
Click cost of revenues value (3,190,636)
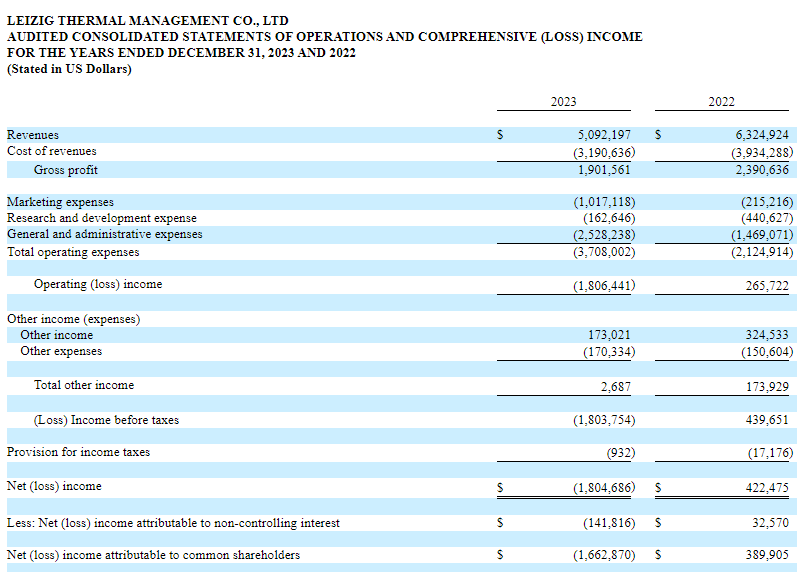[604, 153]
